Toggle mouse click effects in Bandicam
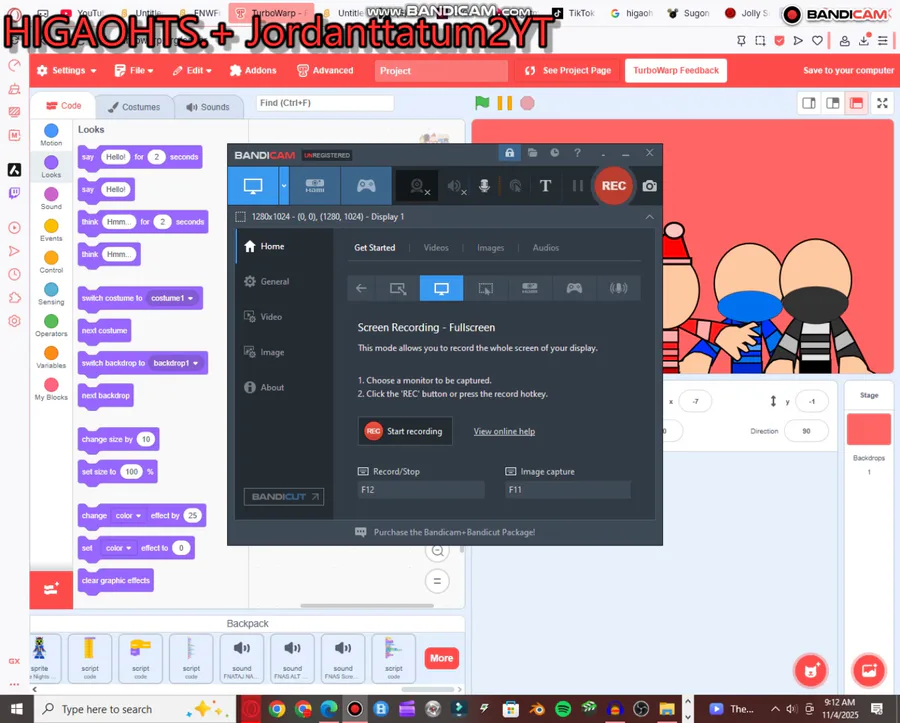900x723 pixels. tap(515, 186)
